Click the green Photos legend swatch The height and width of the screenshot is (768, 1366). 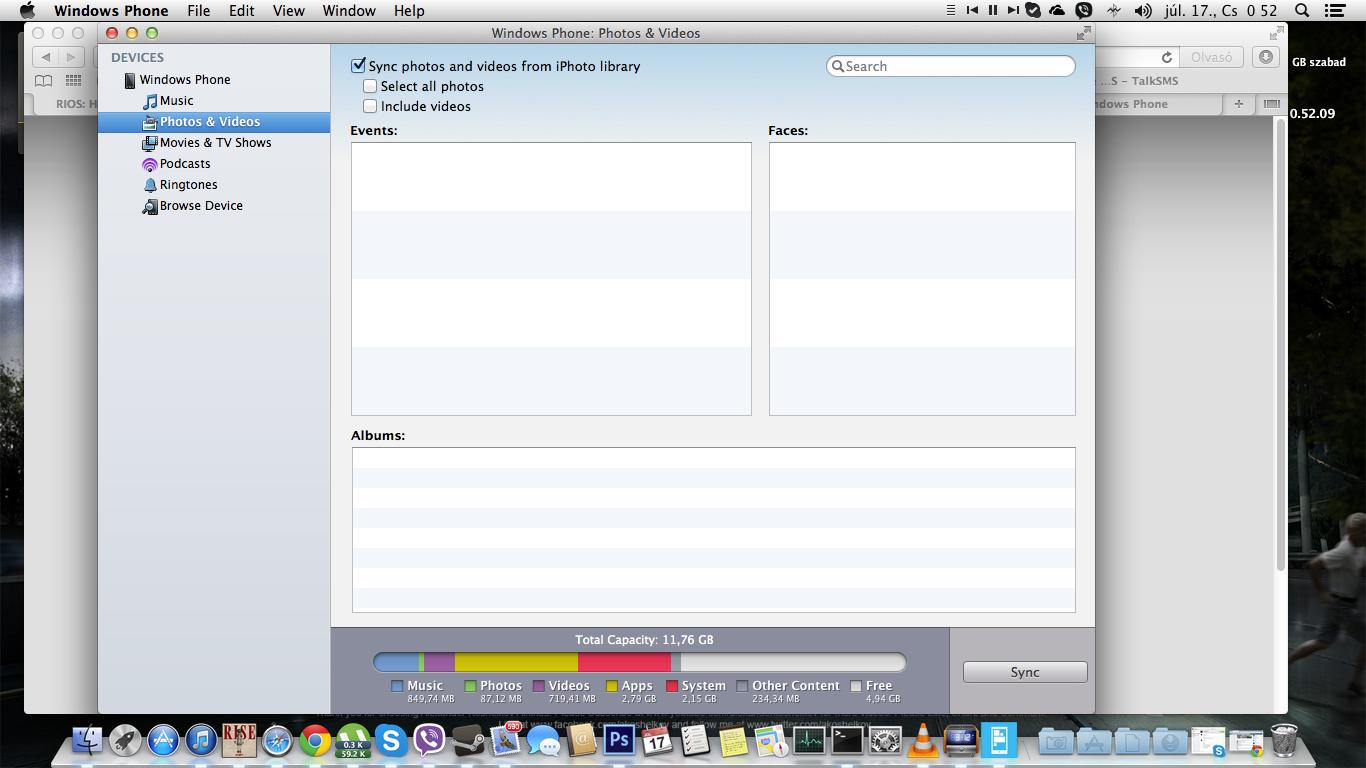click(470, 686)
